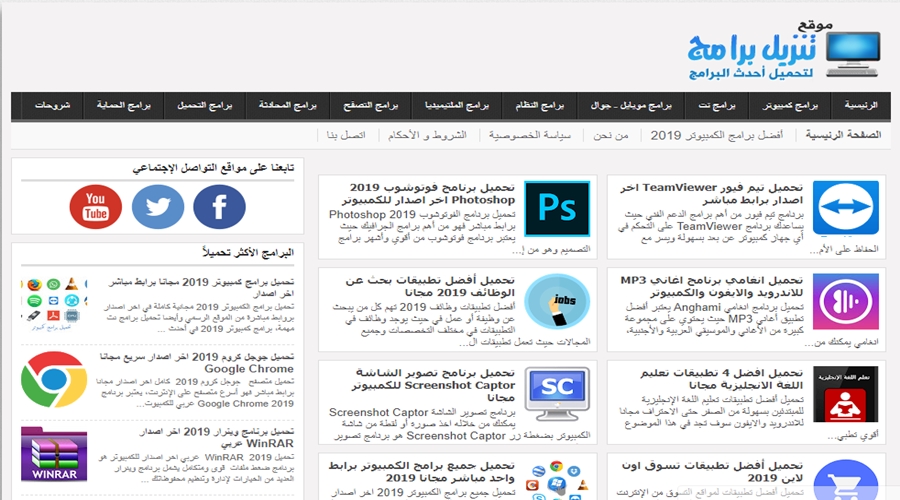The image size is (900, 500).
Task: Click the Google Chrome logo in sidebar
Action: [x=54, y=379]
